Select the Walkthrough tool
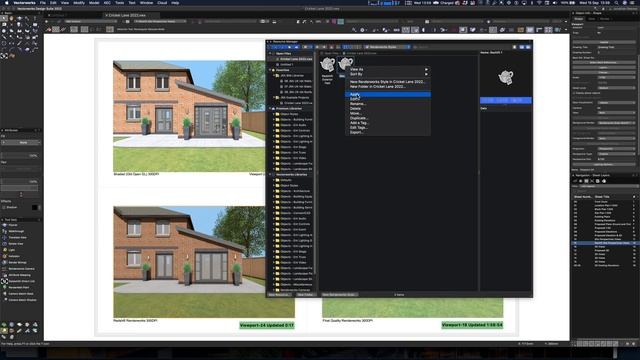Image resolution: width=640 pixels, height=360 pixels. 16,231
